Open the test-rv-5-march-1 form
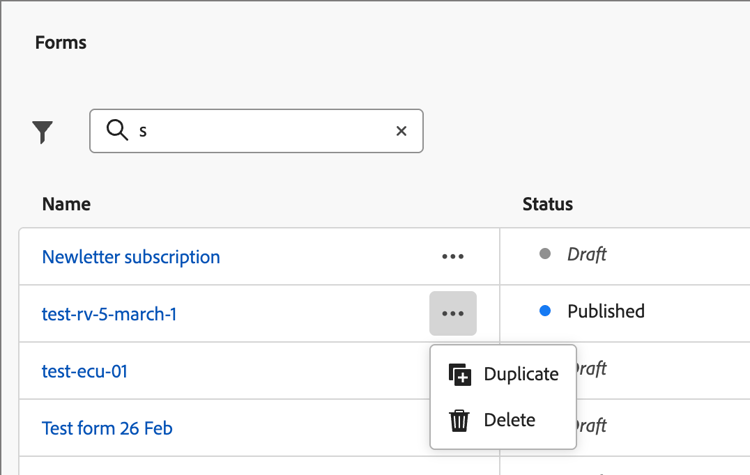 pyautogui.click(x=109, y=314)
